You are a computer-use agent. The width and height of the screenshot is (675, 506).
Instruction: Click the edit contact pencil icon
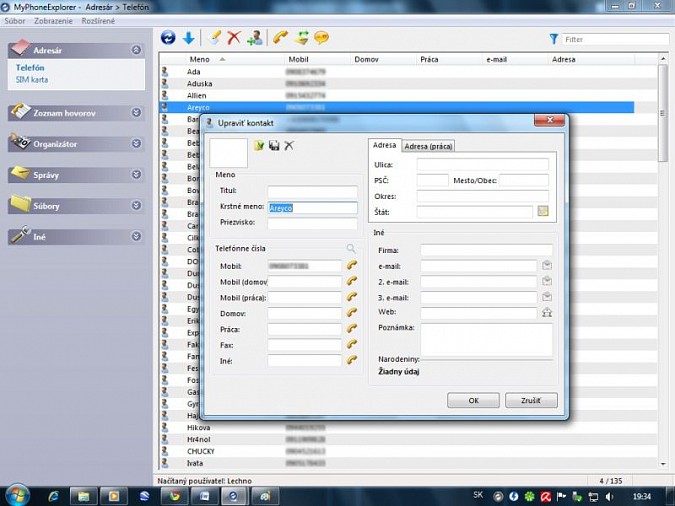tap(214, 38)
